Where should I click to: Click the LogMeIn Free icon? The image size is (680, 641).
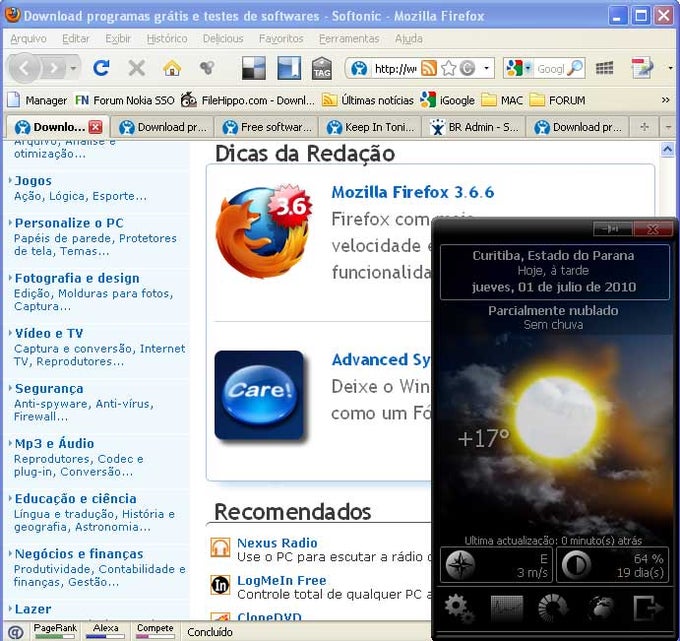click(220, 585)
